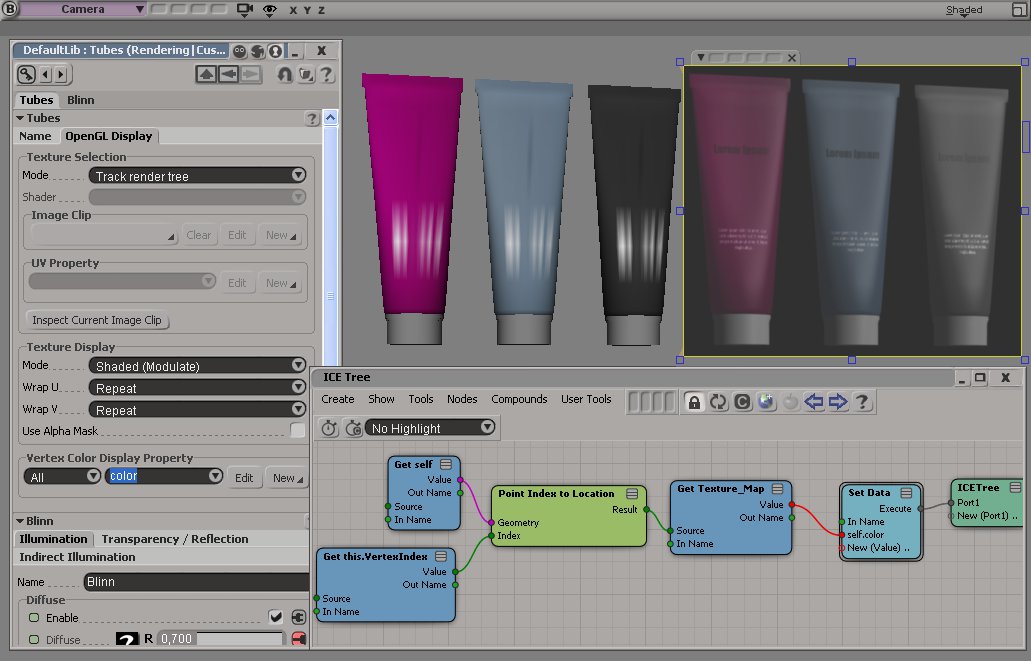Enable the Use Alpha Mask checkbox
This screenshot has width=1031, height=661.
click(297, 431)
